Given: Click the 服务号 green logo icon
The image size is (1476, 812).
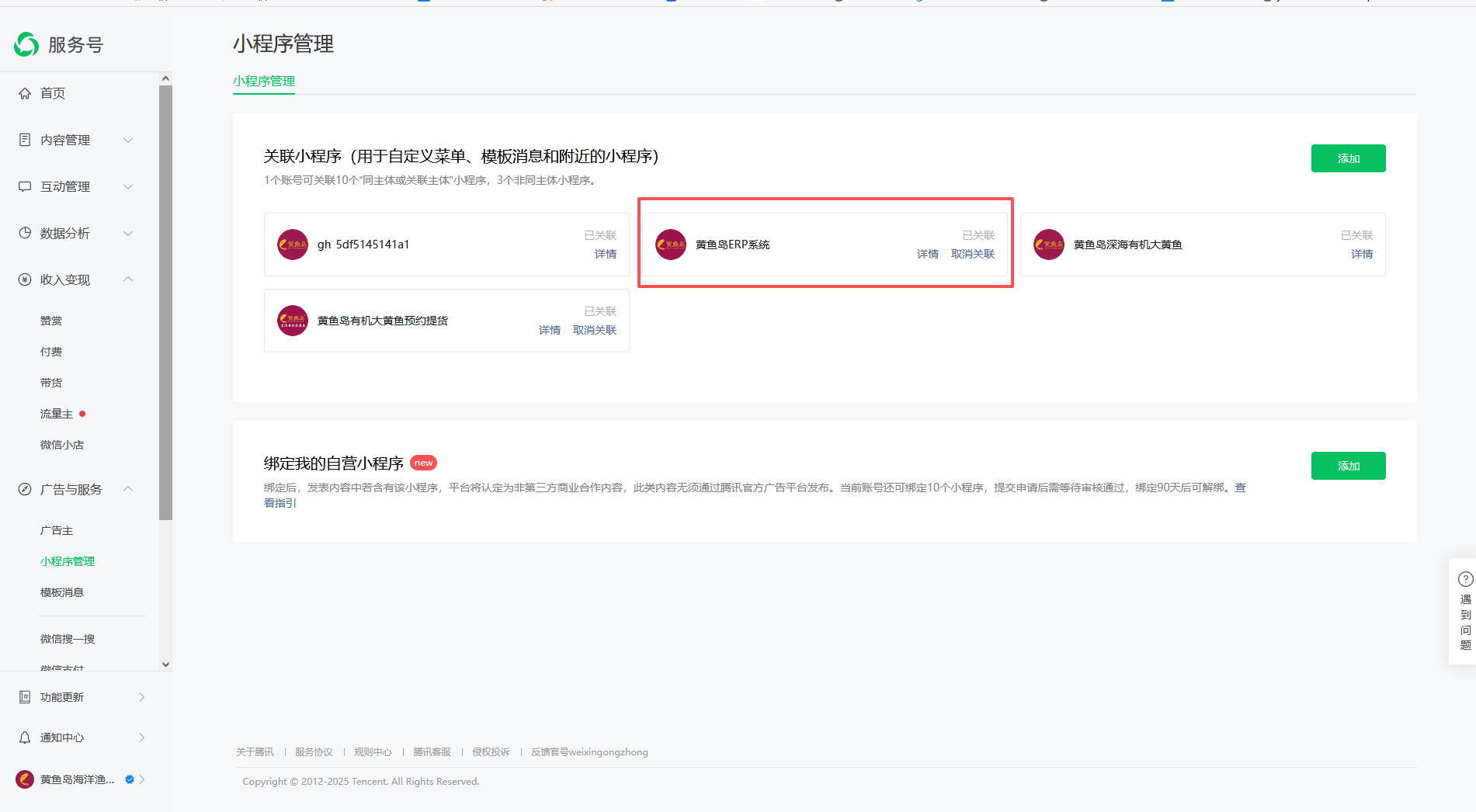Looking at the screenshot, I should click(x=26, y=45).
